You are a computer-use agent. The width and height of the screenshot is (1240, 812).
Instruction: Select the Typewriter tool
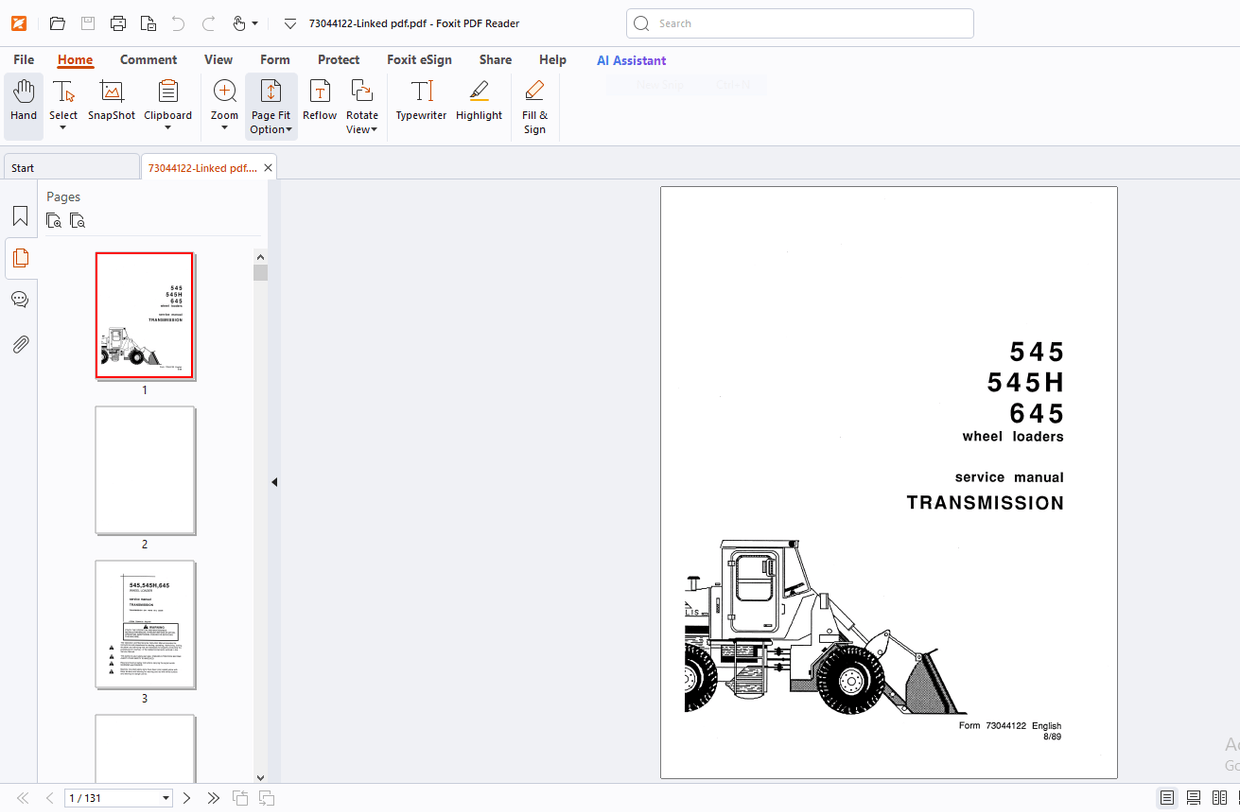(x=421, y=100)
